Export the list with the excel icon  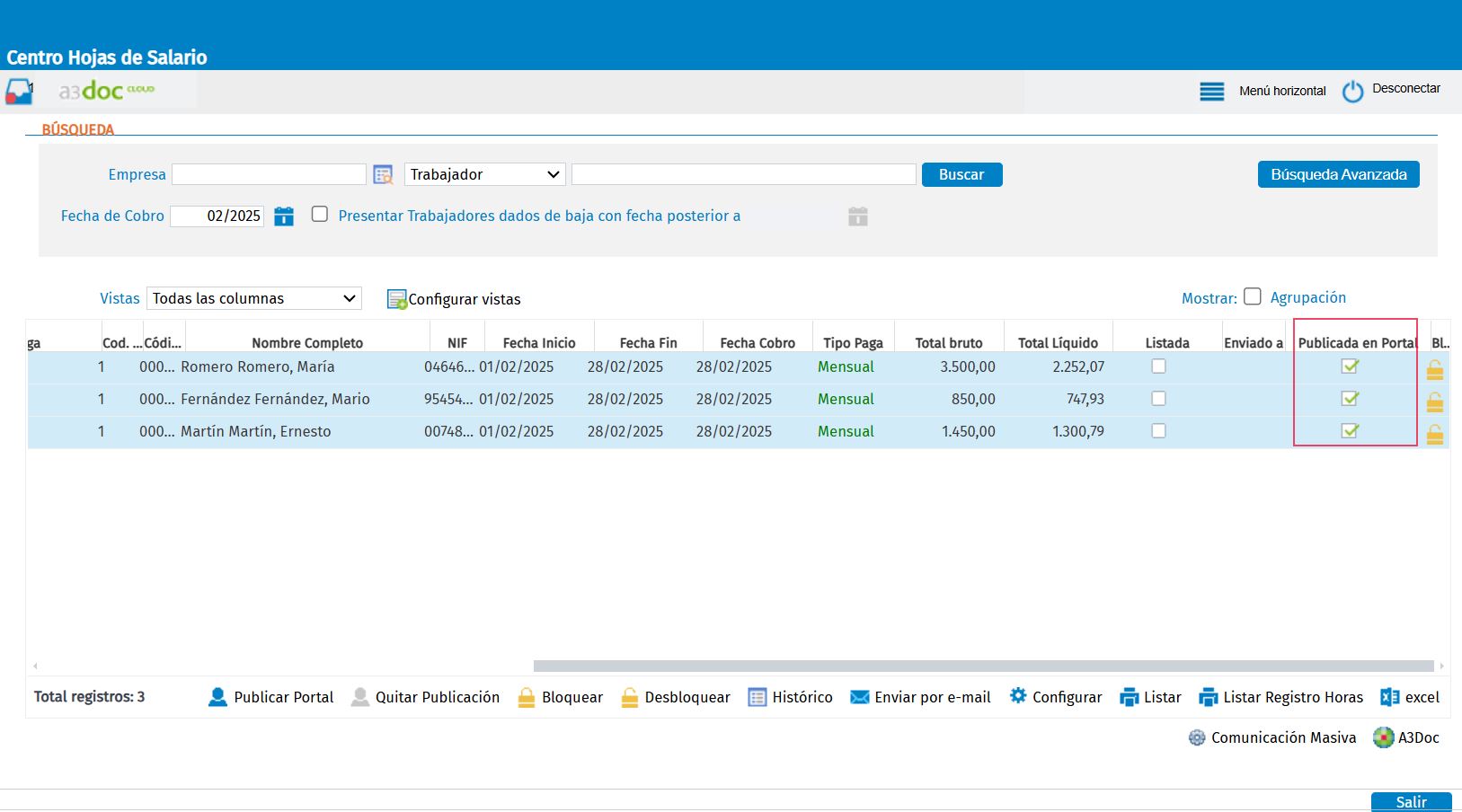point(1390,697)
